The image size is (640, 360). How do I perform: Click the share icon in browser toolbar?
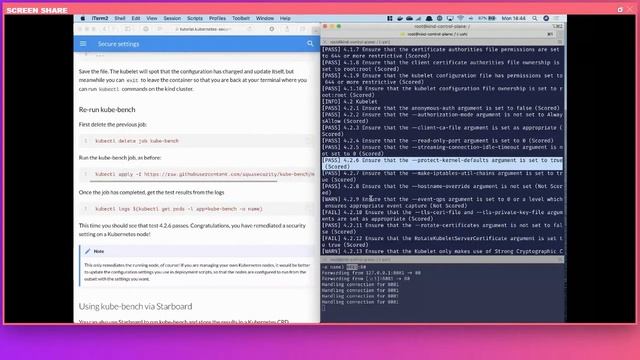tap(287, 29)
